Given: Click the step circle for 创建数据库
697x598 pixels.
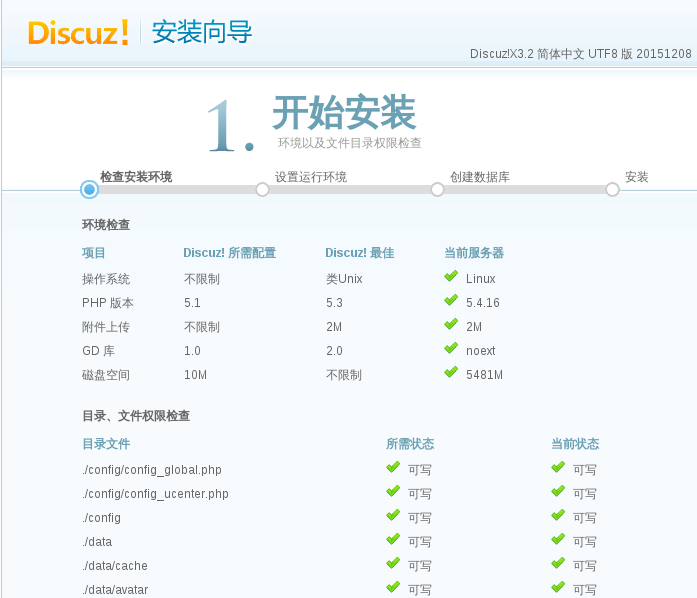Looking at the screenshot, I should (437, 190).
